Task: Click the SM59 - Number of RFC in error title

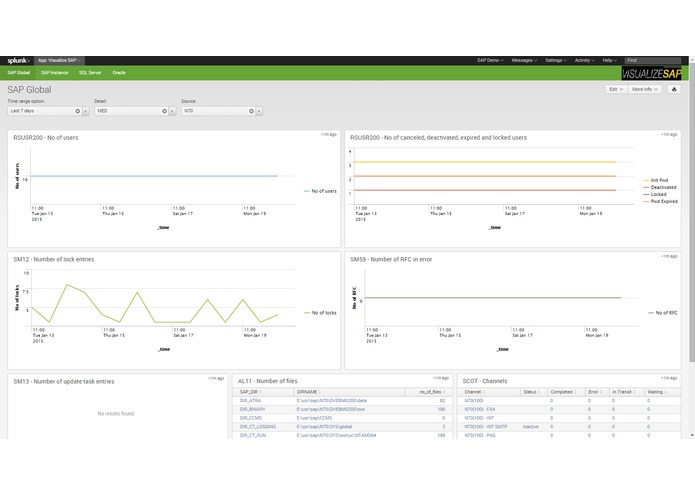Action: click(x=391, y=259)
